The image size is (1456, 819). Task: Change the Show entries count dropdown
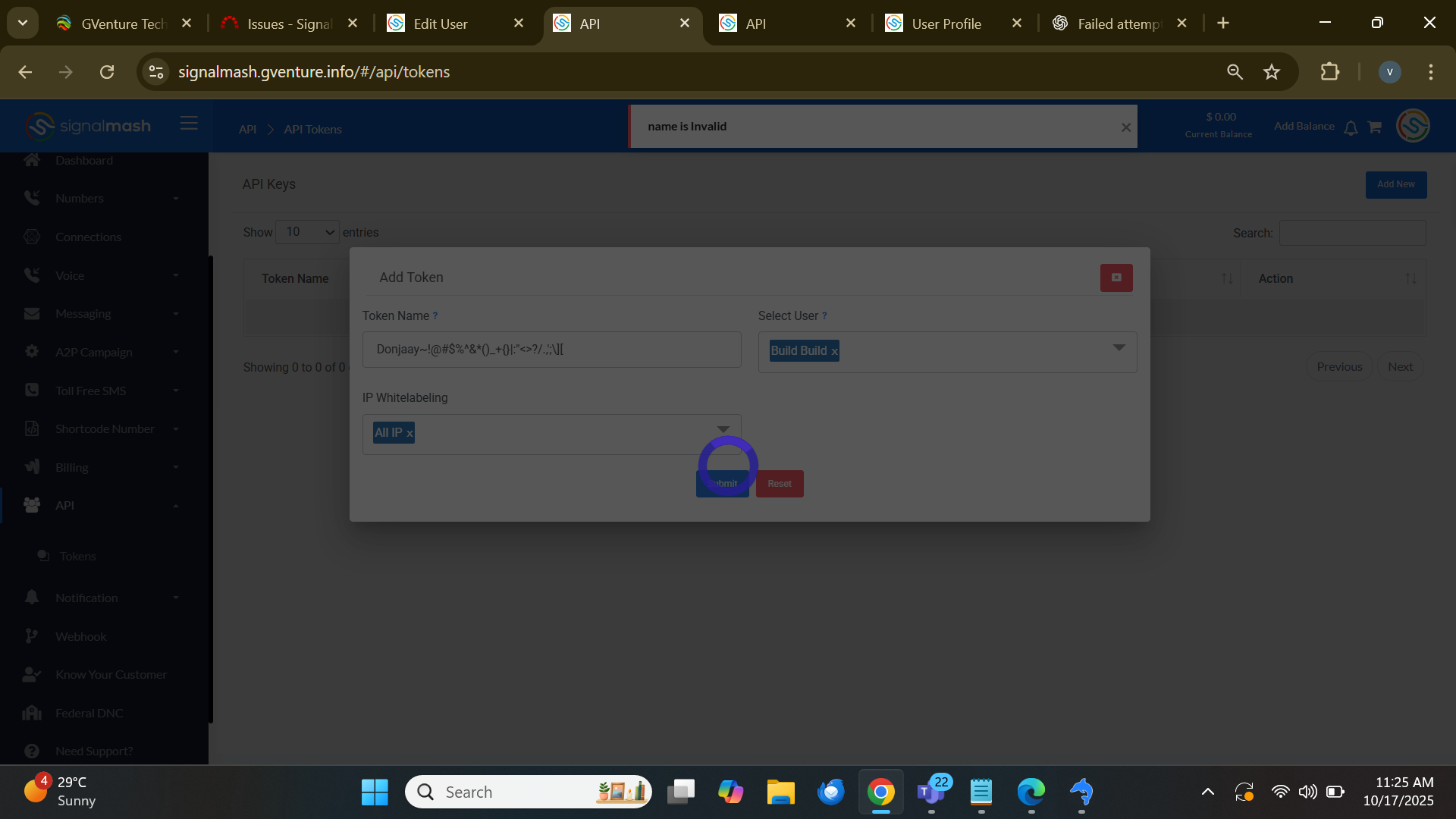click(x=307, y=232)
